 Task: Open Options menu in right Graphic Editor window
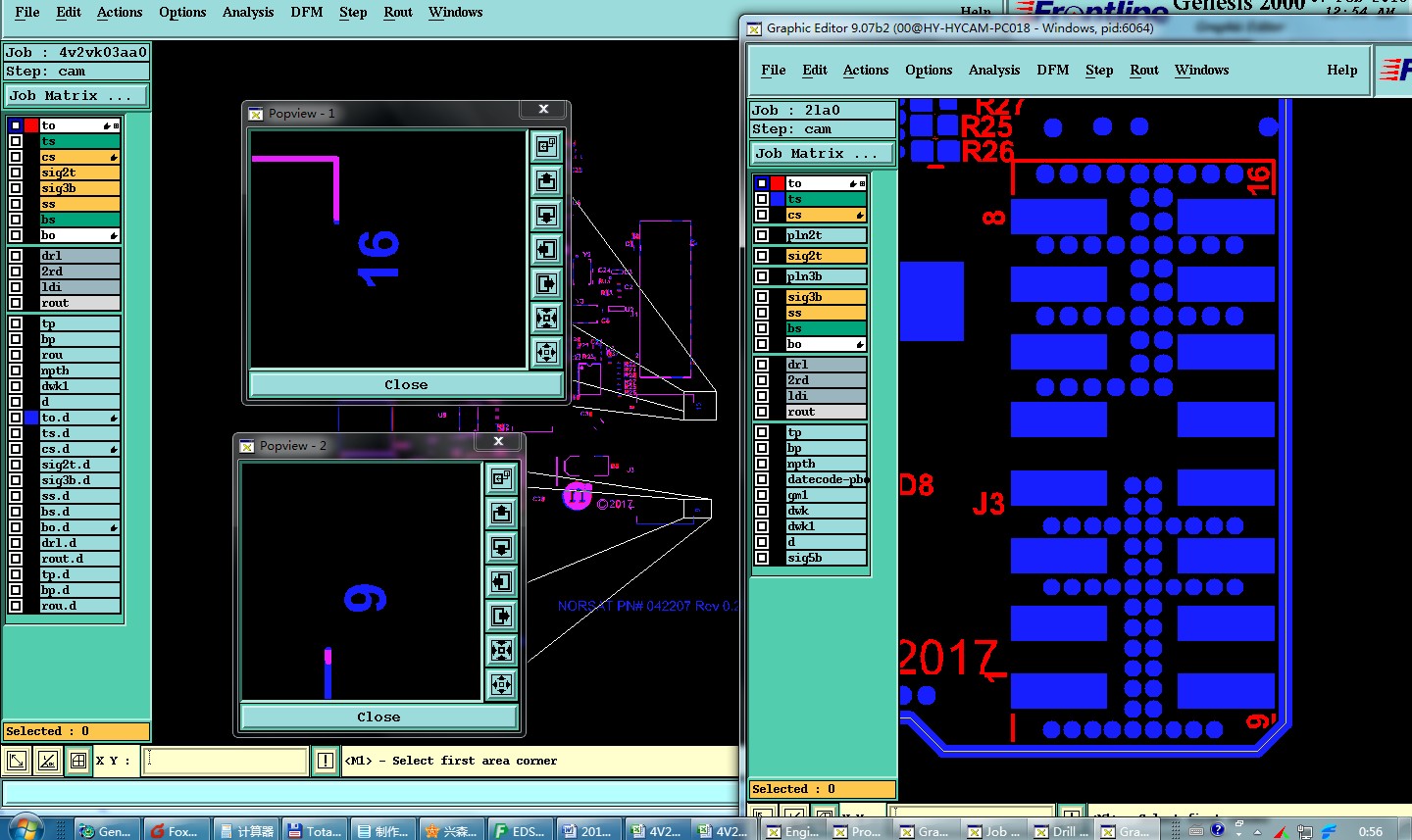(929, 71)
